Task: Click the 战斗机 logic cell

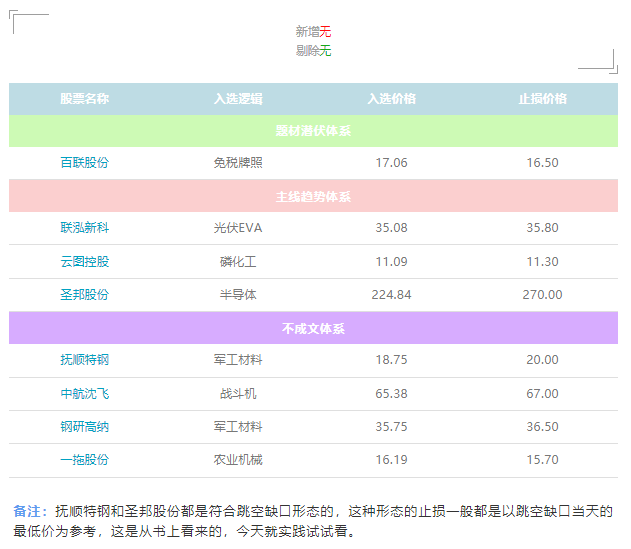Action: pos(238,393)
